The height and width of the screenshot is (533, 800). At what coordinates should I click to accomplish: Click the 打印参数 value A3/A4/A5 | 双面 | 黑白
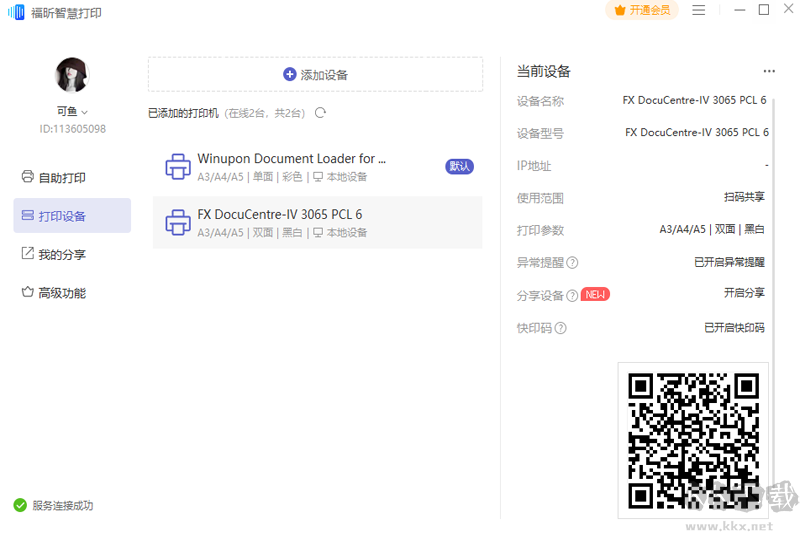712,230
